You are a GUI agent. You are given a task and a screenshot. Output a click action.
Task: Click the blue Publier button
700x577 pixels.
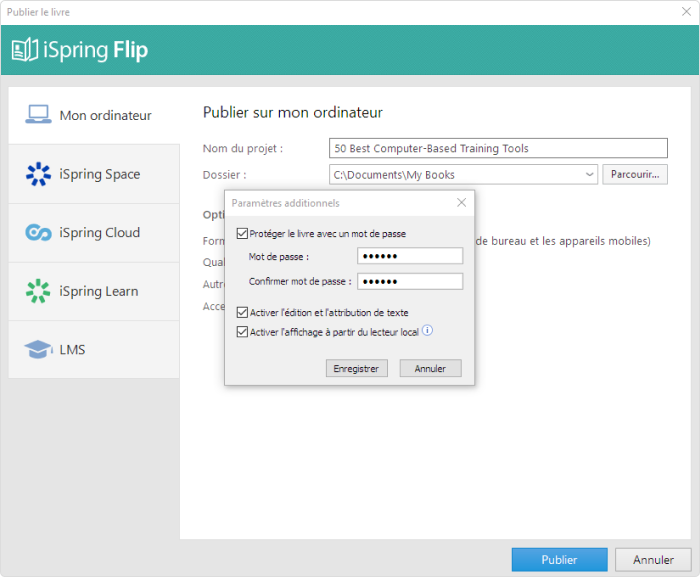pos(559,560)
